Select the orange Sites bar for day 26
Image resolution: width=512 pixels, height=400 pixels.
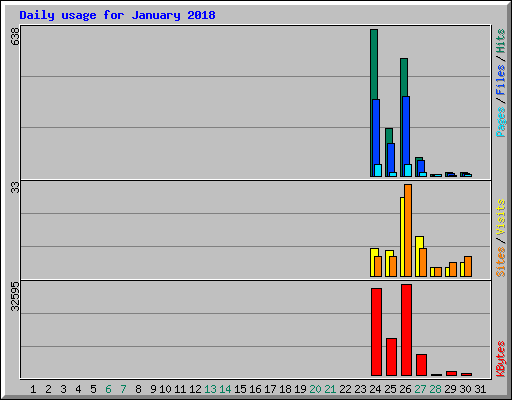[408, 230]
